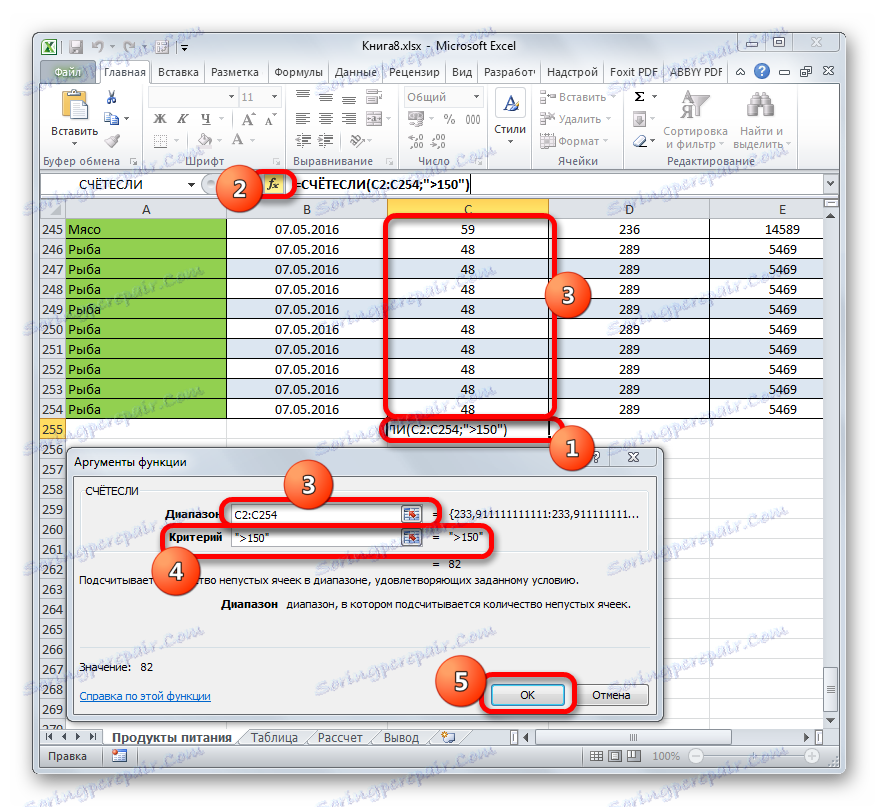Viewport: 879px width, 807px height.
Task: Increase font size with large A icon
Action: pyautogui.click(x=248, y=119)
